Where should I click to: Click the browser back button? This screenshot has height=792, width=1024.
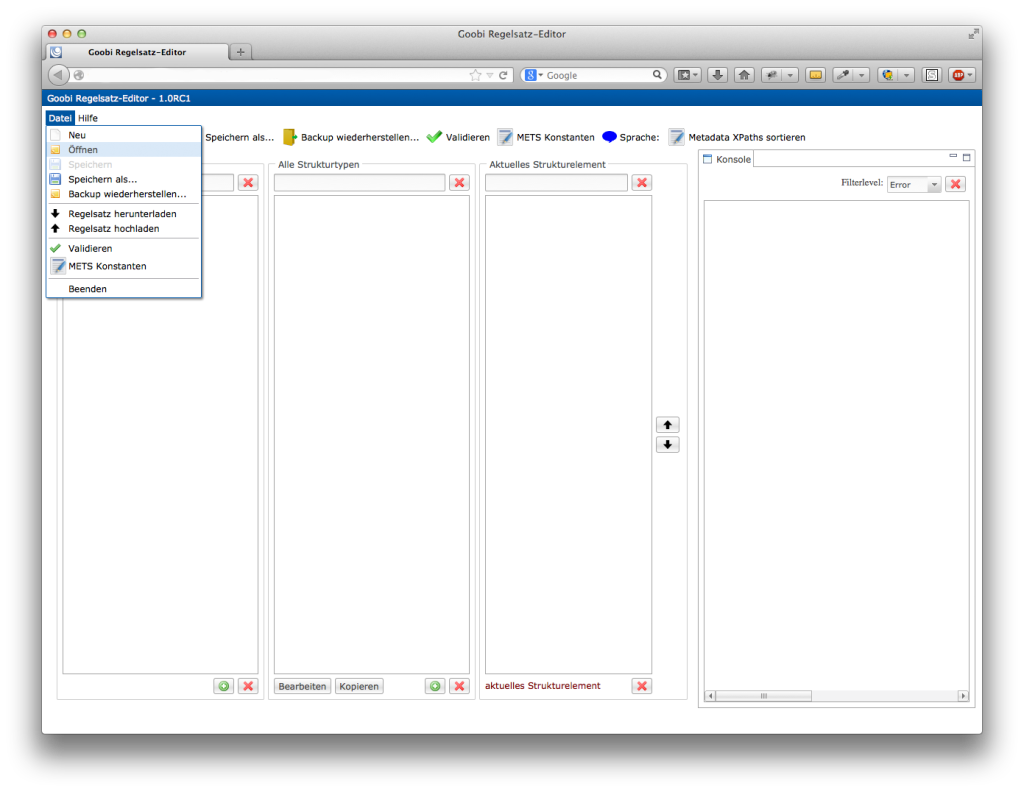tap(58, 75)
